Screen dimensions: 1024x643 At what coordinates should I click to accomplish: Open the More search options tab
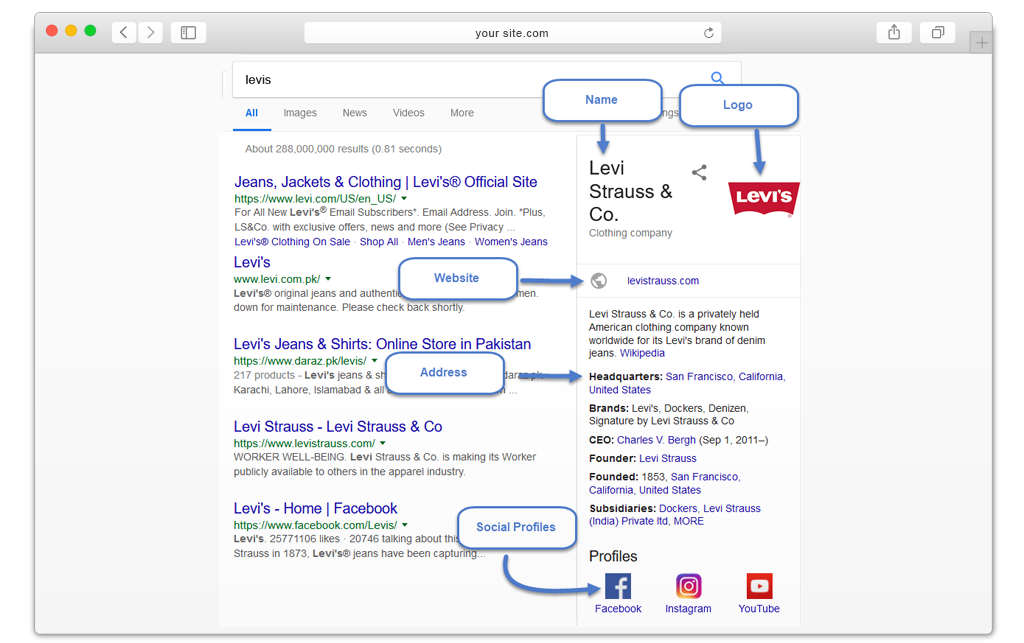[462, 113]
